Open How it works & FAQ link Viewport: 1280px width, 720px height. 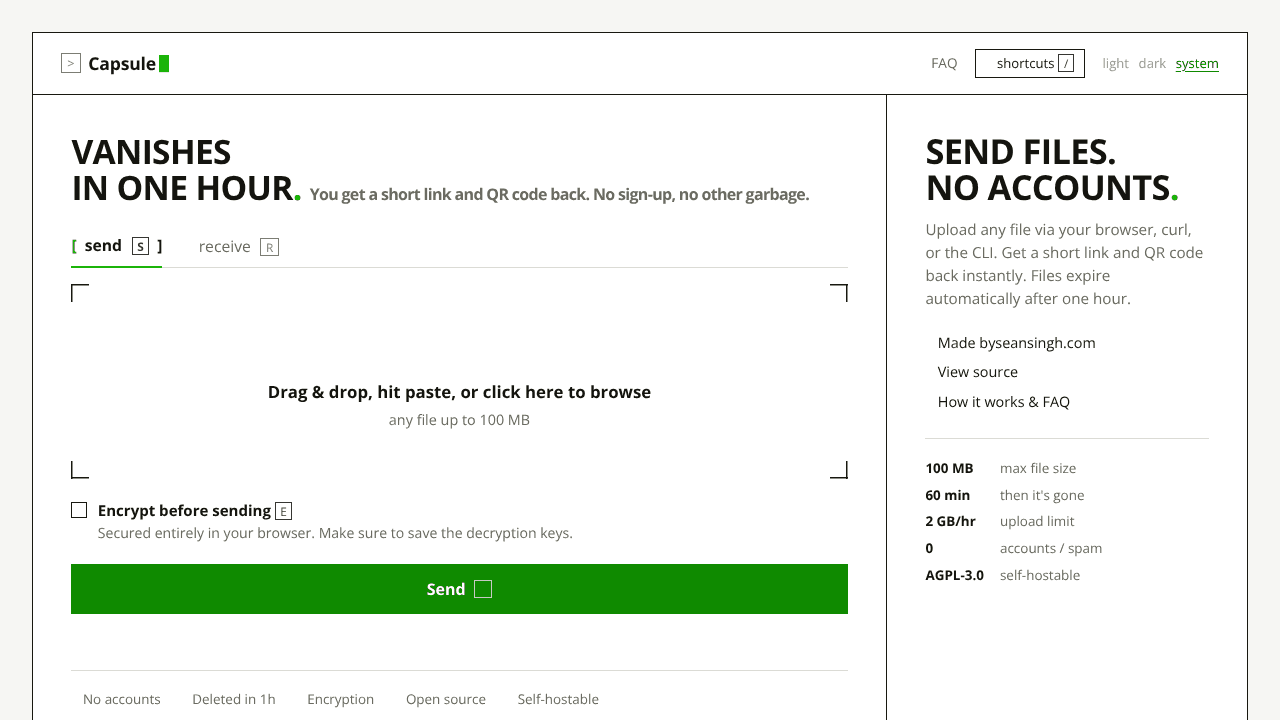coord(1003,402)
